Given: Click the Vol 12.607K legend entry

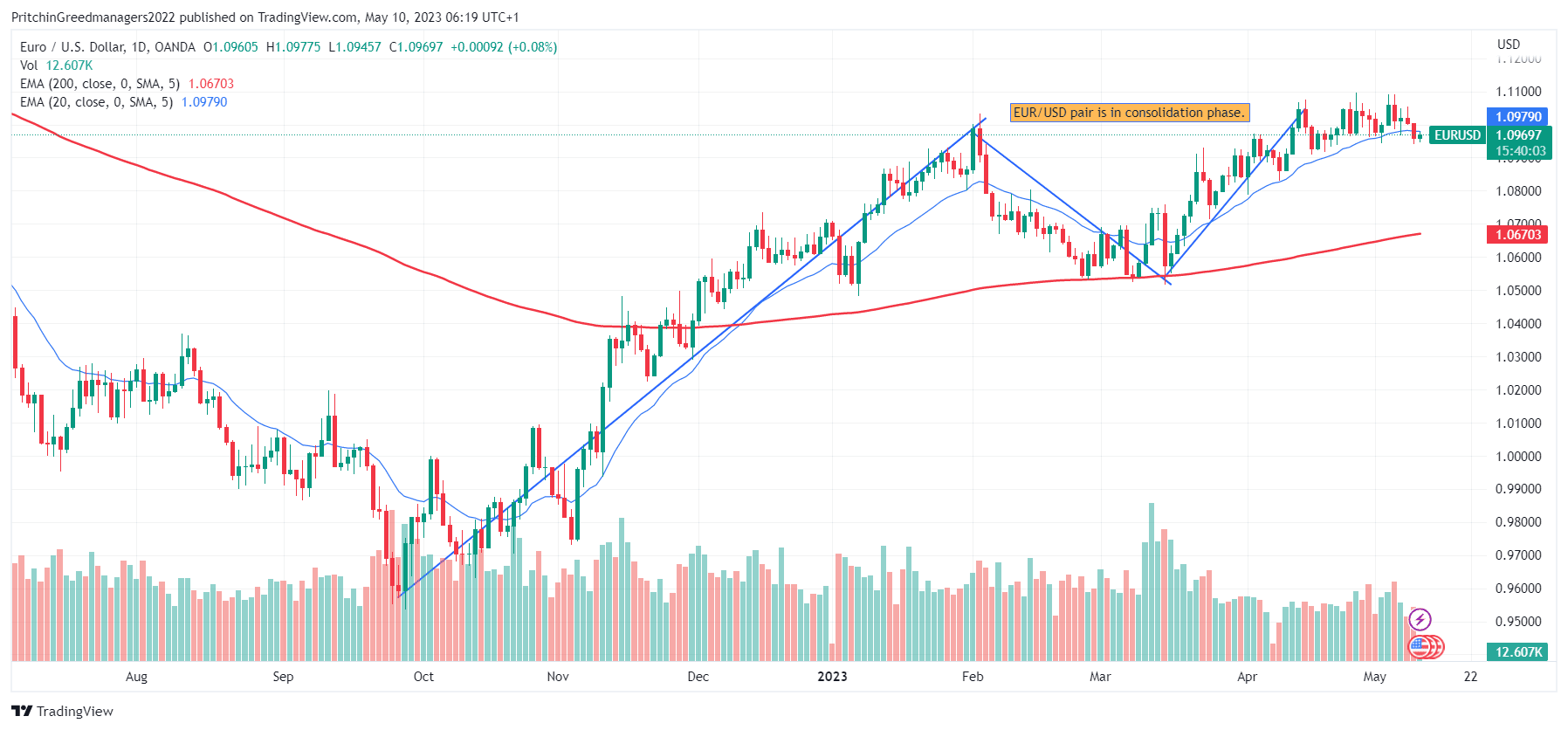Looking at the screenshot, I should pos(56,65).
